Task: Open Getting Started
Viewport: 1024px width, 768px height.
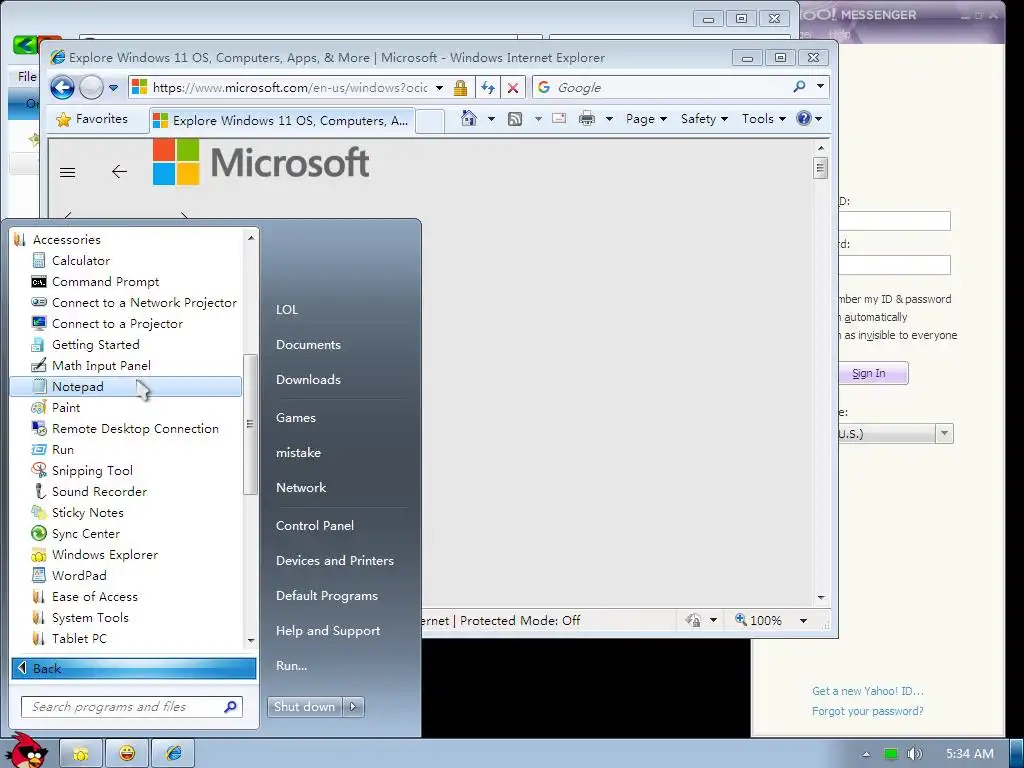Action: click(x=86, y=344)
